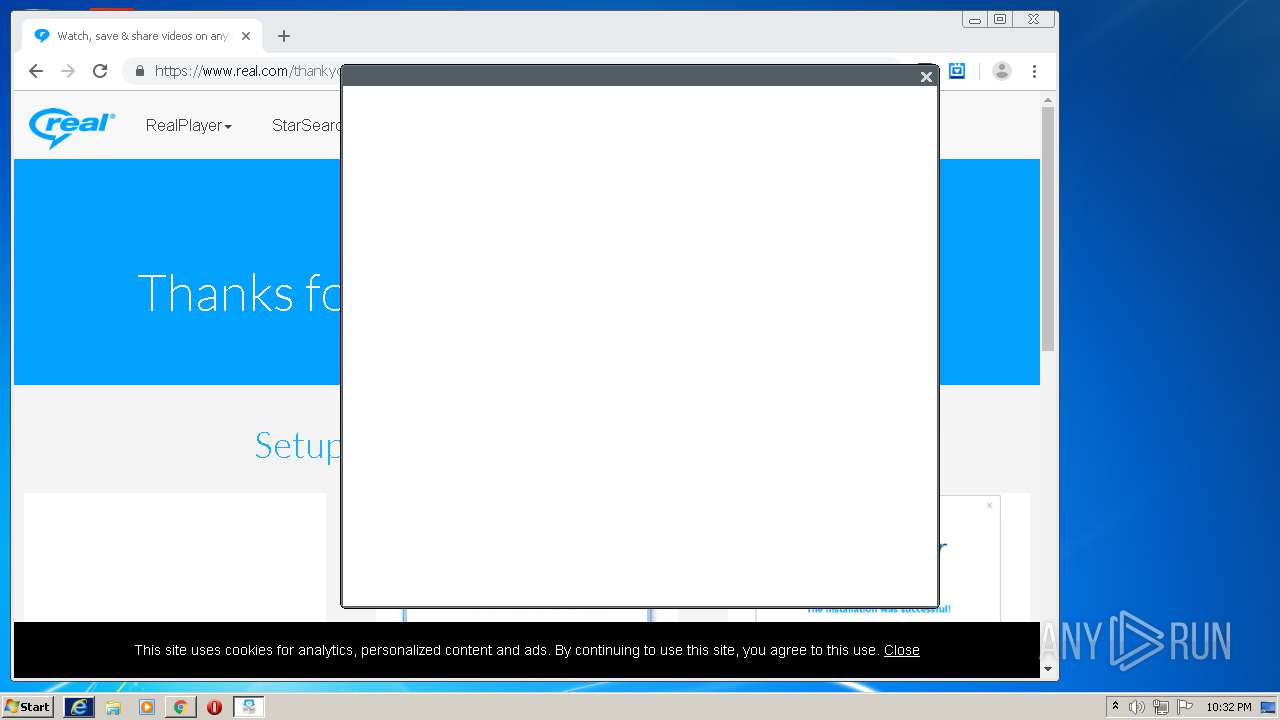Click the volume speaker tray icon
The image size is (1280, 720).
(1136, 707)
